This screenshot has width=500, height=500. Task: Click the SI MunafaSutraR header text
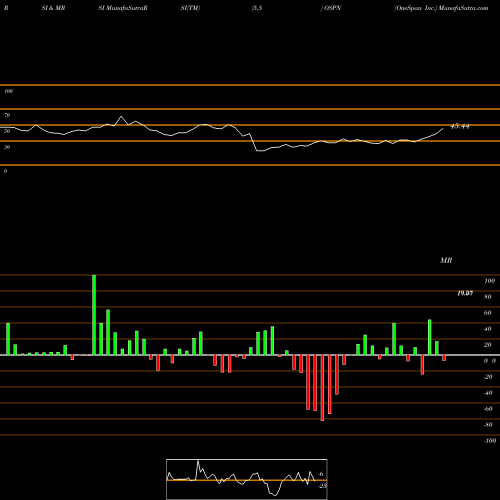[x=123, y=8]
